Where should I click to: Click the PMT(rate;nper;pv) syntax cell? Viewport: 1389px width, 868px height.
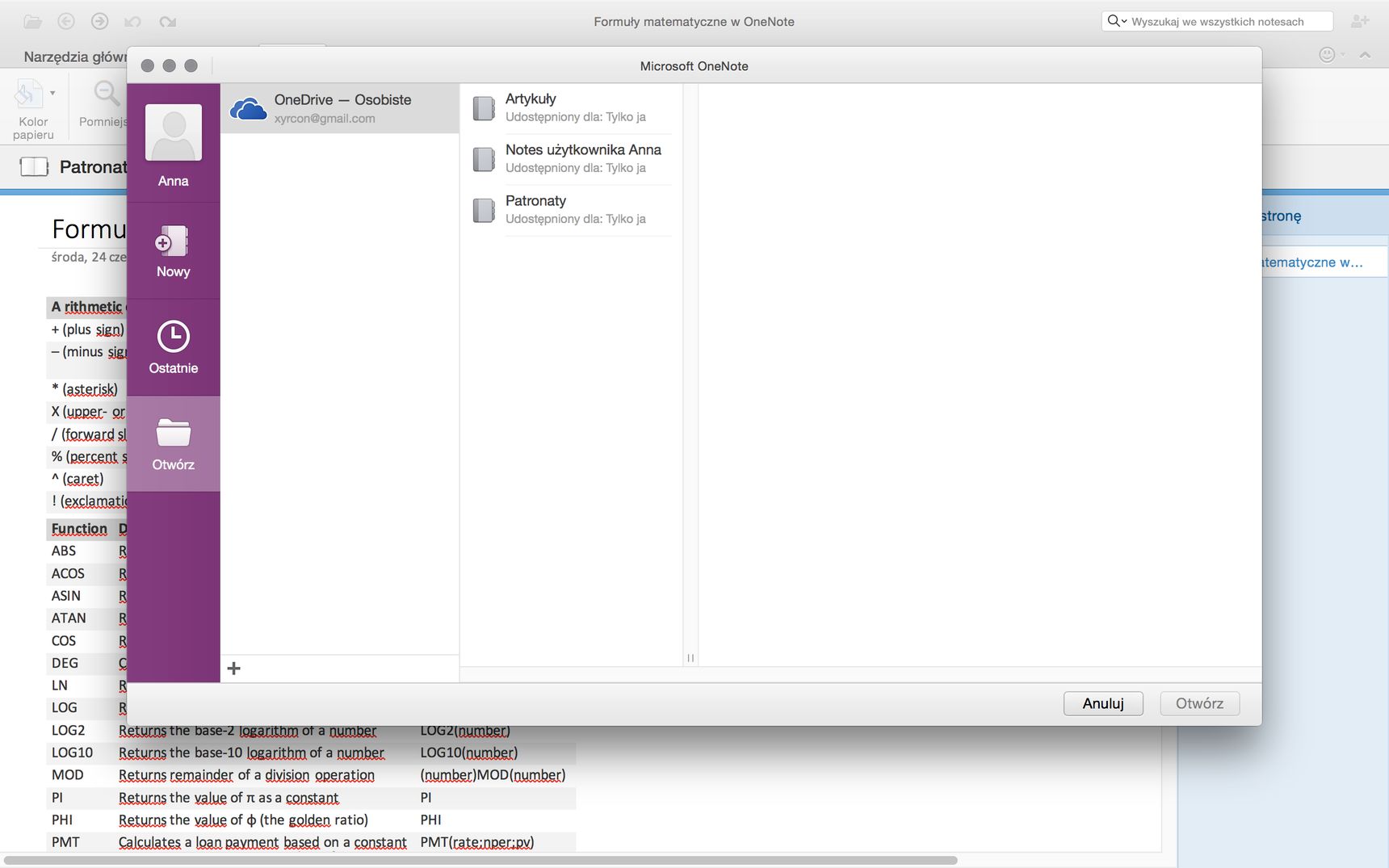coord(477,842)
